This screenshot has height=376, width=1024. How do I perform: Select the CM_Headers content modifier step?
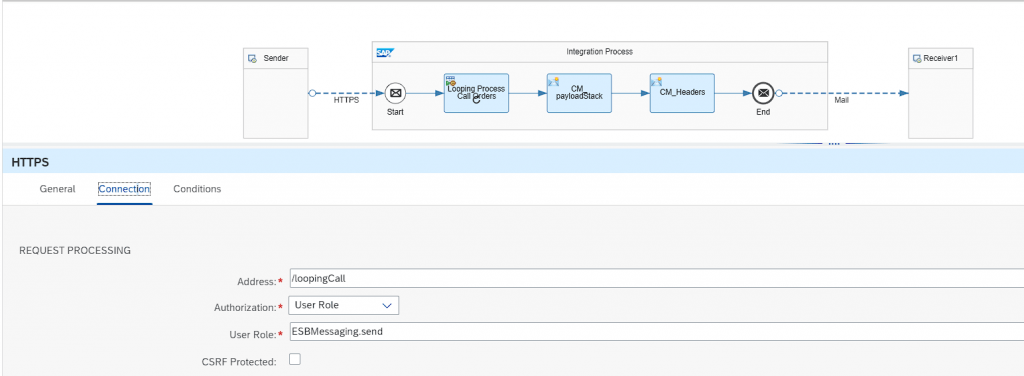tap(682, 93)
